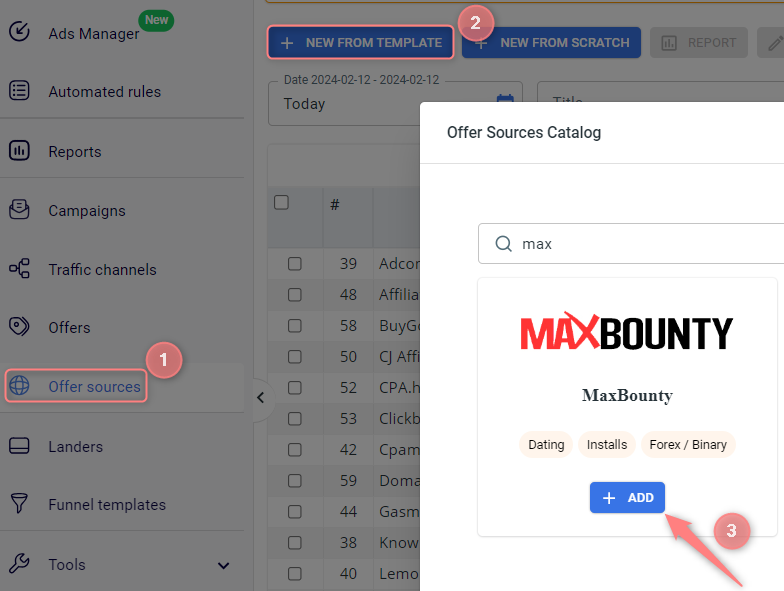Click the Offer sources globe icon
Screen dimensions: 784x591
(19, 386)
